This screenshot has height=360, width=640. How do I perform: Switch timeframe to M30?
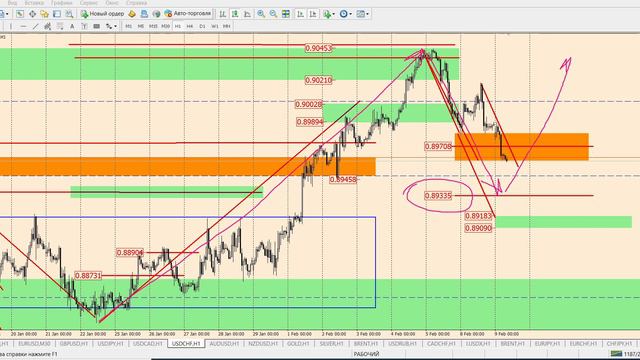tap(165, 27)
